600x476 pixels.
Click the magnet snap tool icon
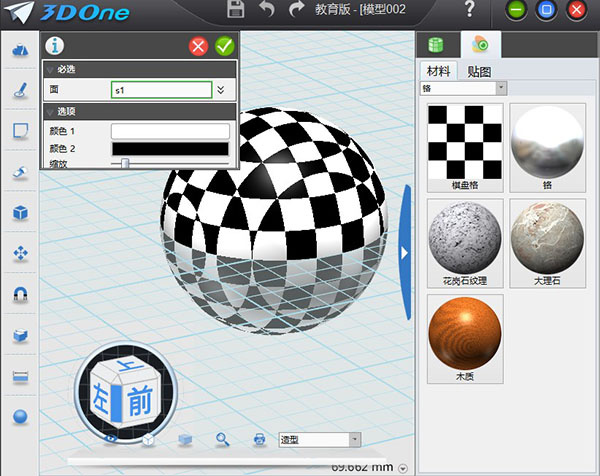[19, 294]
